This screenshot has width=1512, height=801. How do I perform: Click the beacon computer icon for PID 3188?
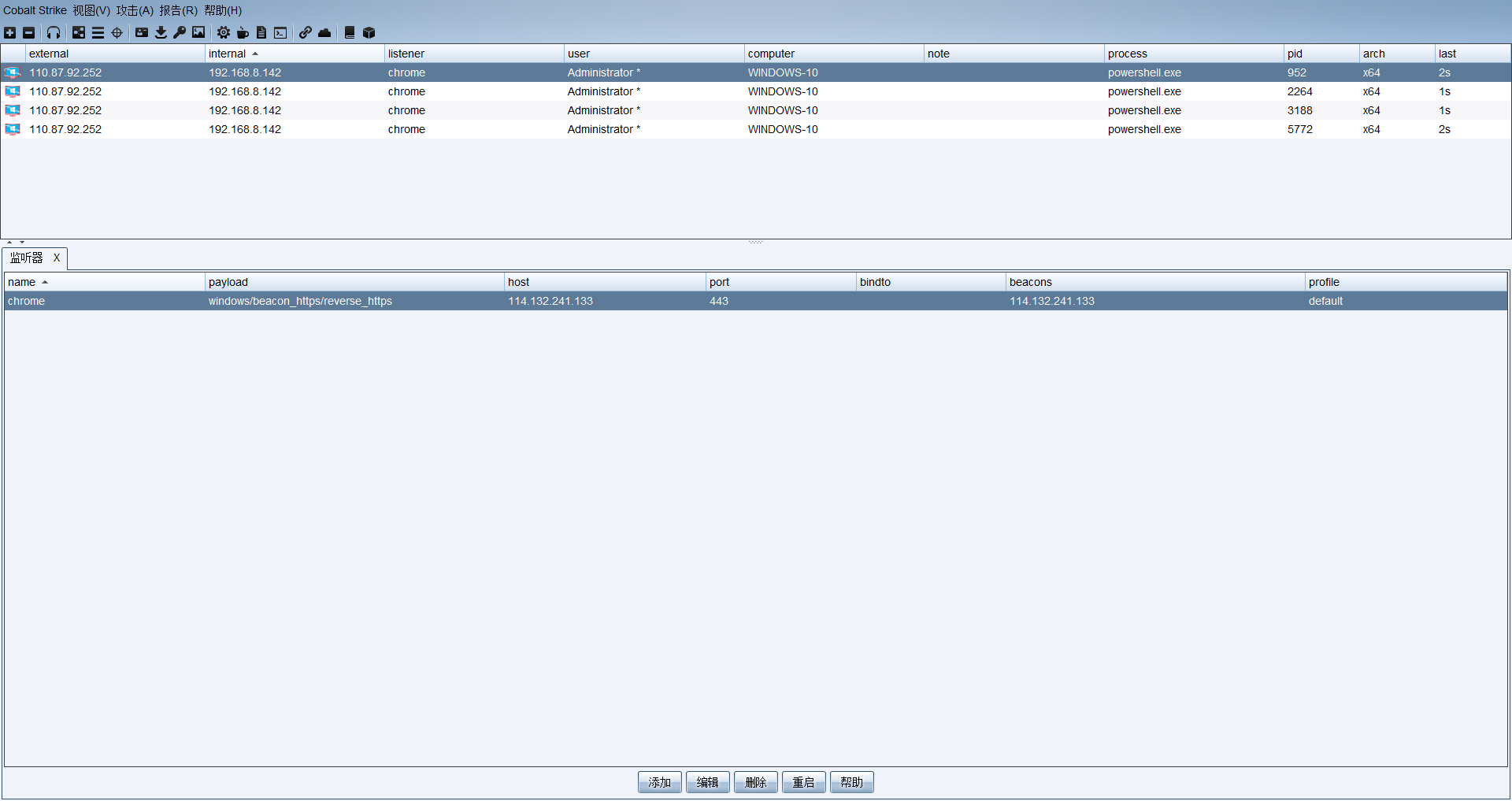tap(13, 110)
